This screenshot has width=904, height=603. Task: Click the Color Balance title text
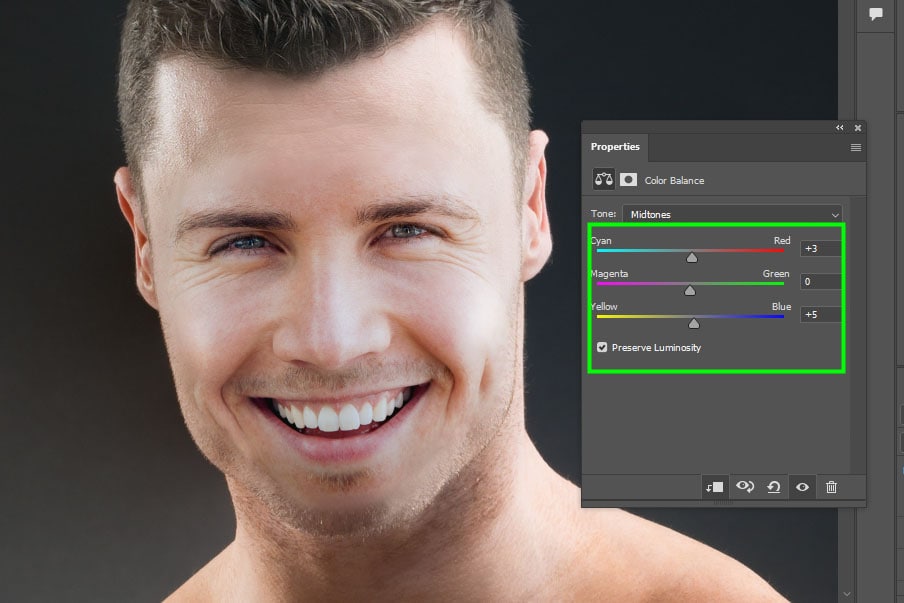[x=674, y=180]
